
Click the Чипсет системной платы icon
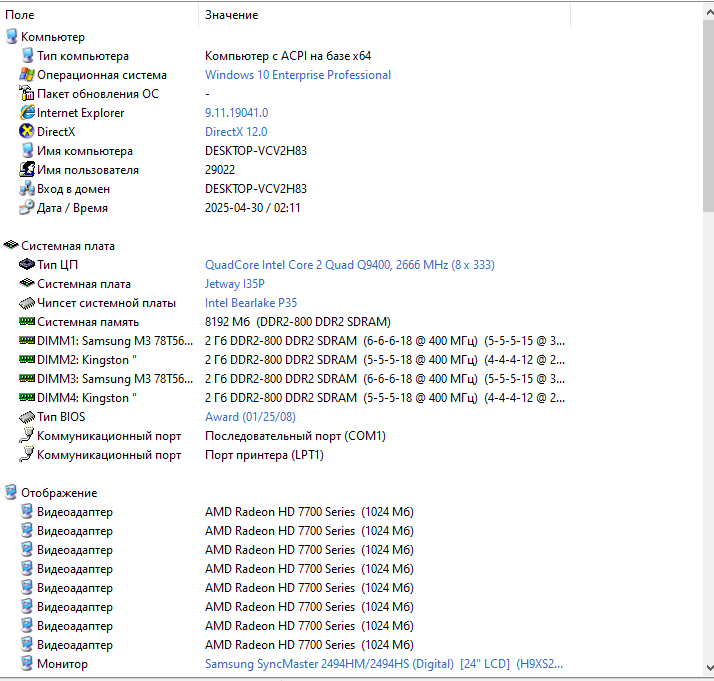[x=27, y=303]
